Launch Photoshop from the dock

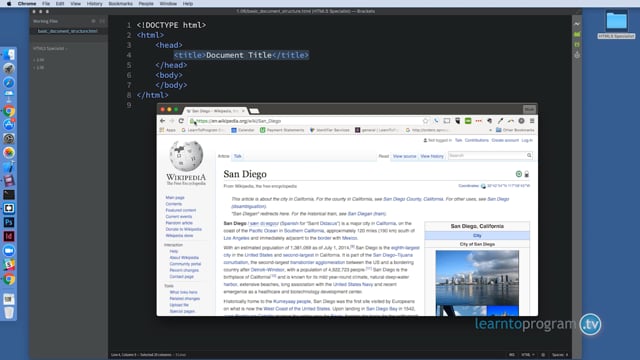click(9, 222)
